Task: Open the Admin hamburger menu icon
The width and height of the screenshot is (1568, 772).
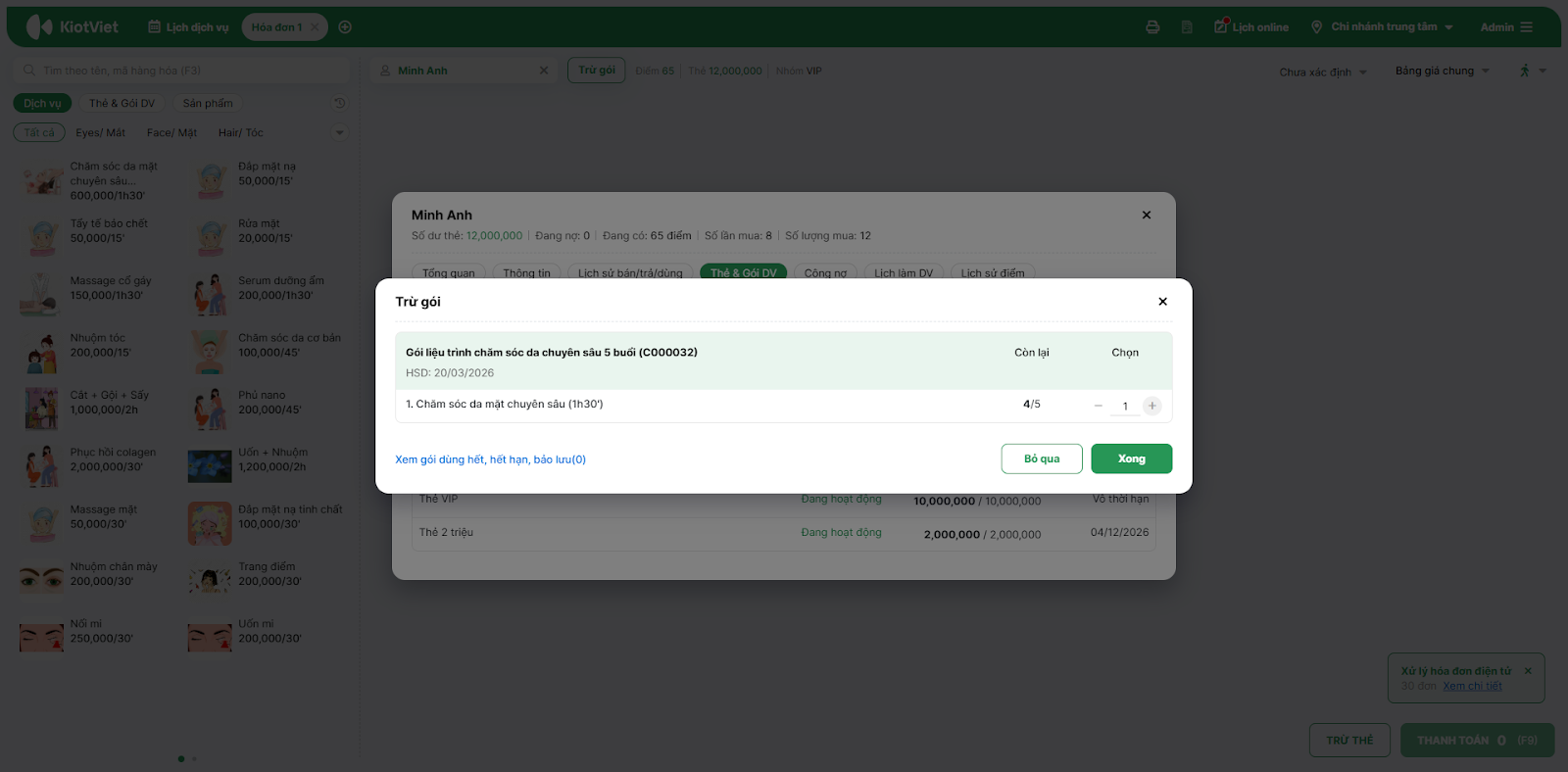Action: coord(1527,27)
